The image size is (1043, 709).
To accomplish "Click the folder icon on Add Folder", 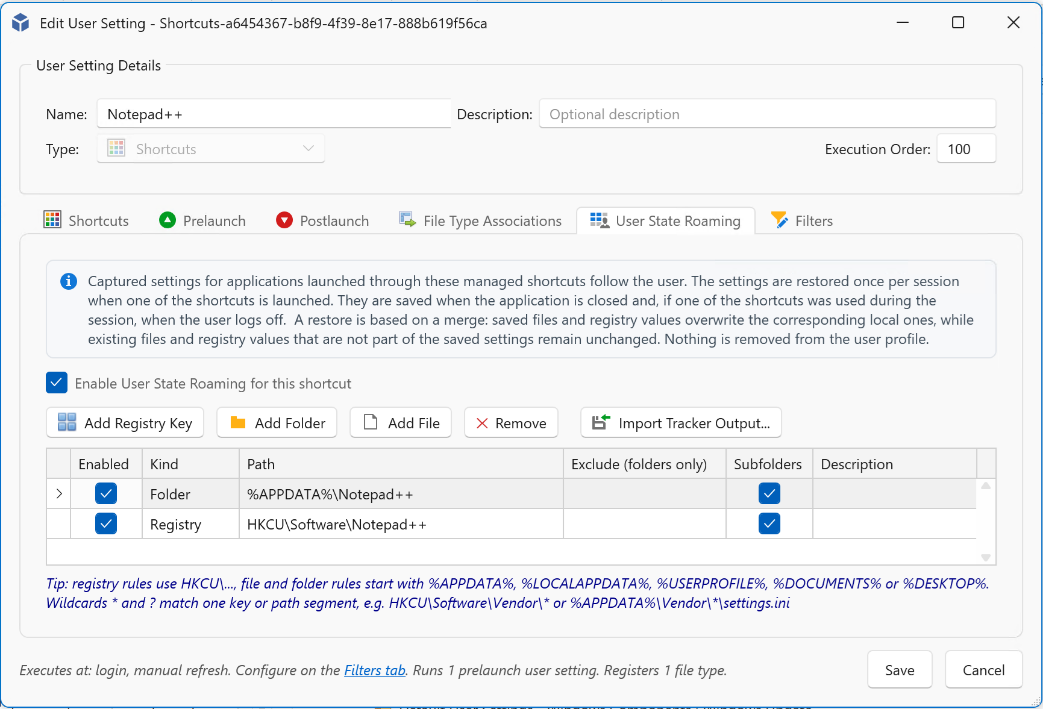I will [238, 422].
